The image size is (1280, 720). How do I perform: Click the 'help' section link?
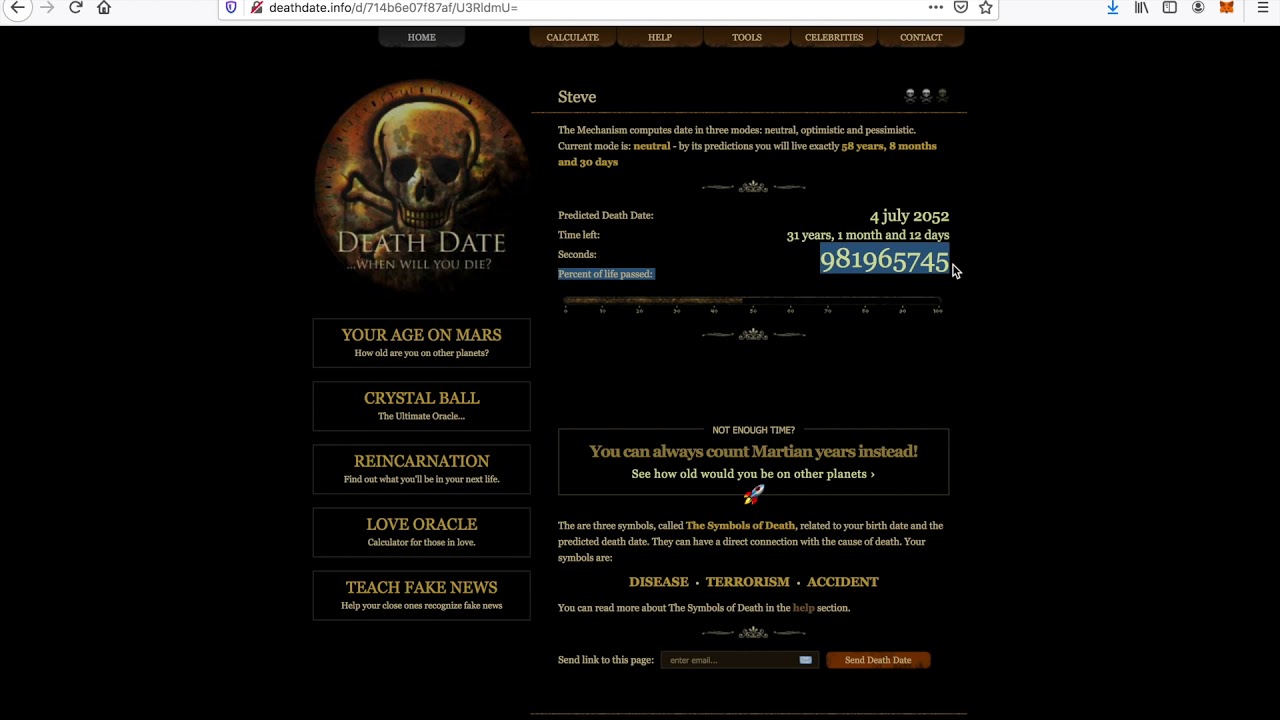[803, 608]
